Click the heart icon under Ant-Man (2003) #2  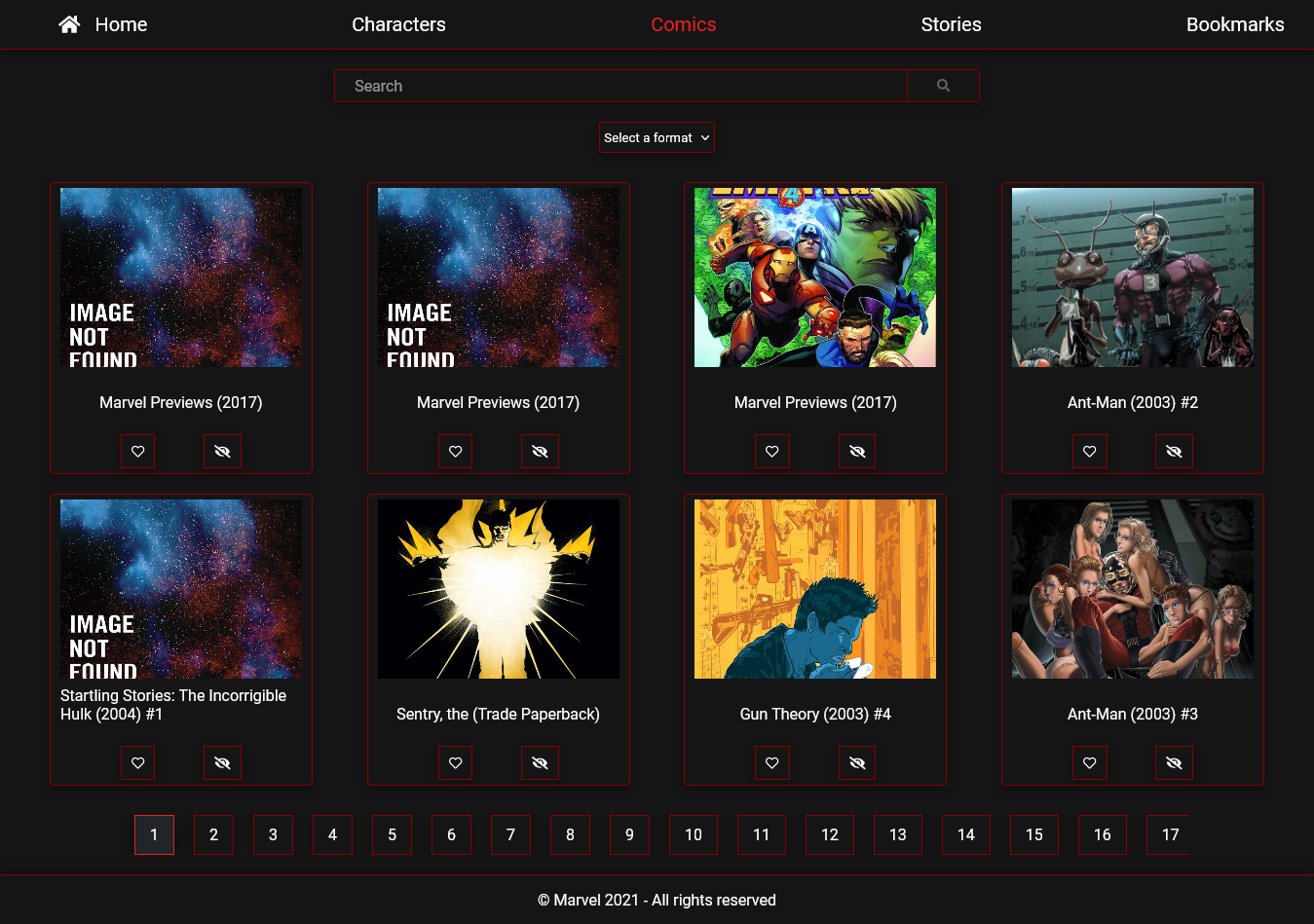(1090, 451)
